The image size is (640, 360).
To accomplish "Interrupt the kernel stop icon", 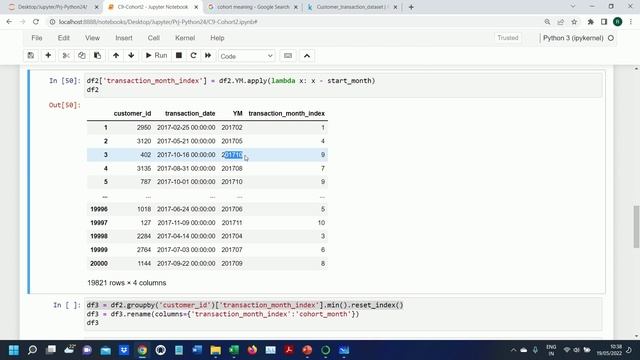I will [x=179, y=56].
